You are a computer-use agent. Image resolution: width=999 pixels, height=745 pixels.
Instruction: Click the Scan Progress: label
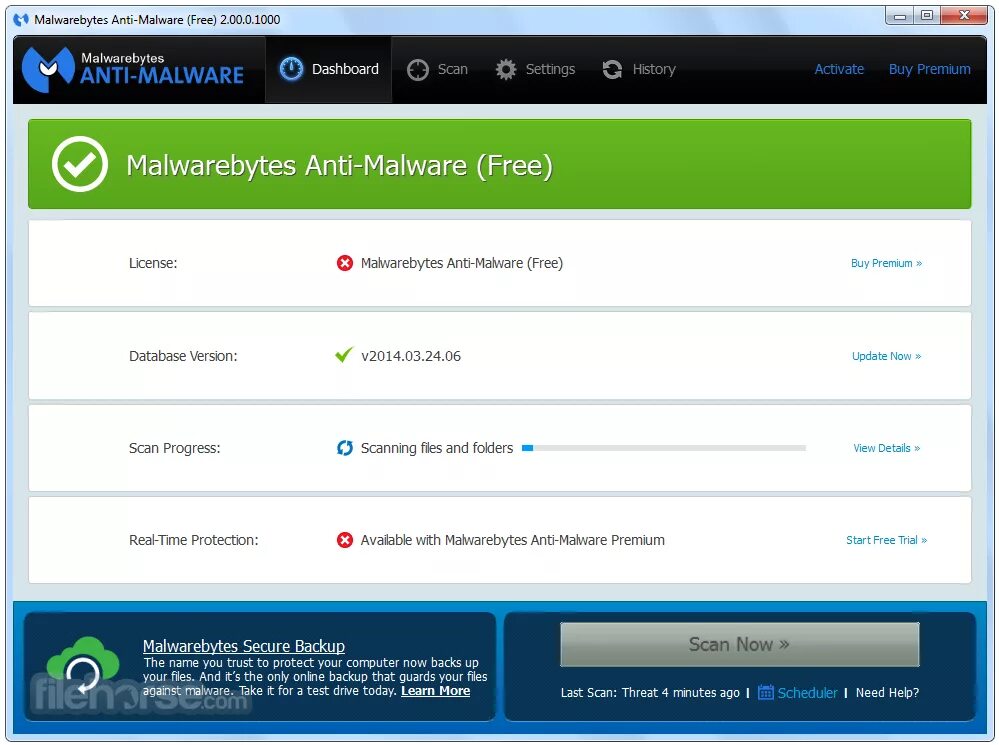tap(175, 448)
